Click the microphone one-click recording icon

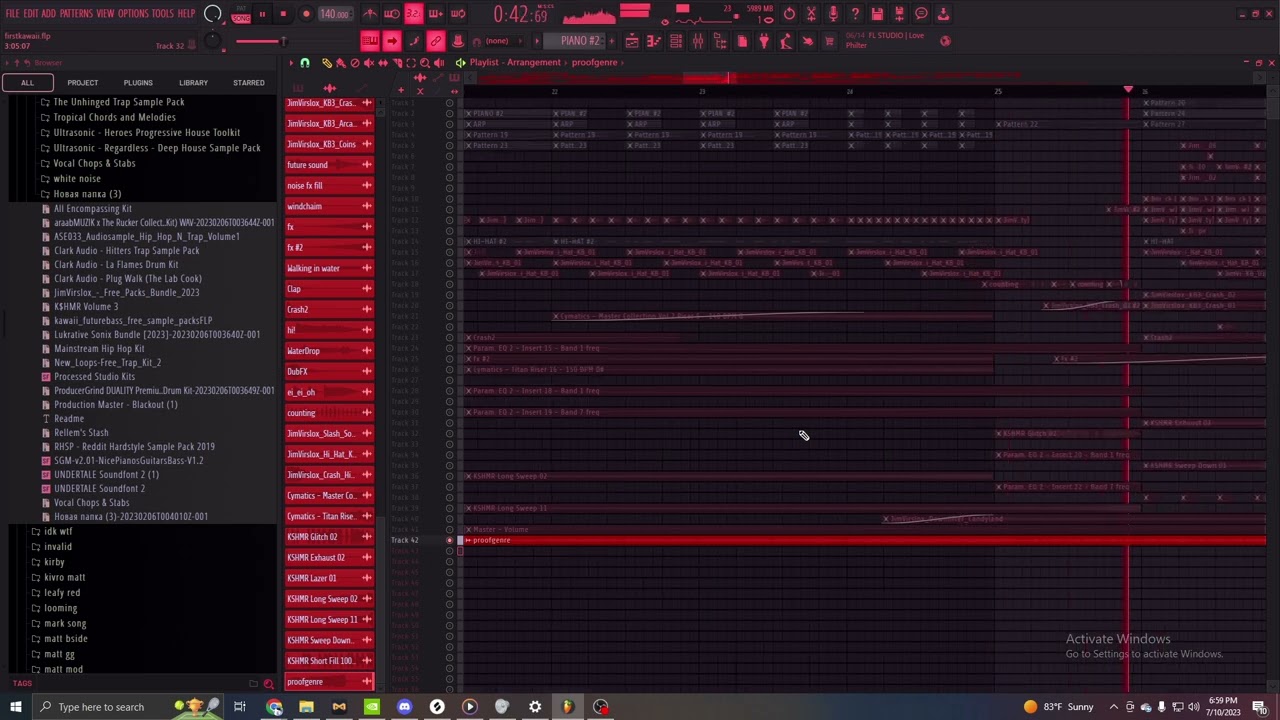pyautogui.click(x=833, y=14)
